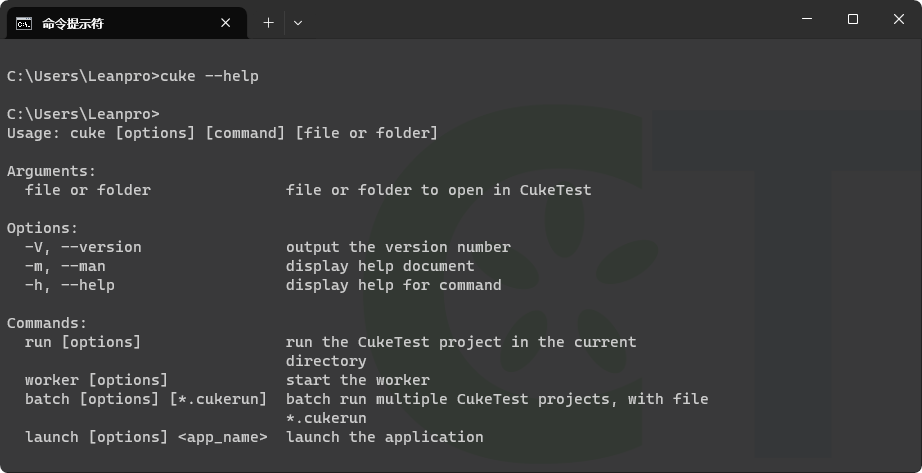Expand the new tab profile dropdown
The image size is (922, 473).
(x=298, y=23)
